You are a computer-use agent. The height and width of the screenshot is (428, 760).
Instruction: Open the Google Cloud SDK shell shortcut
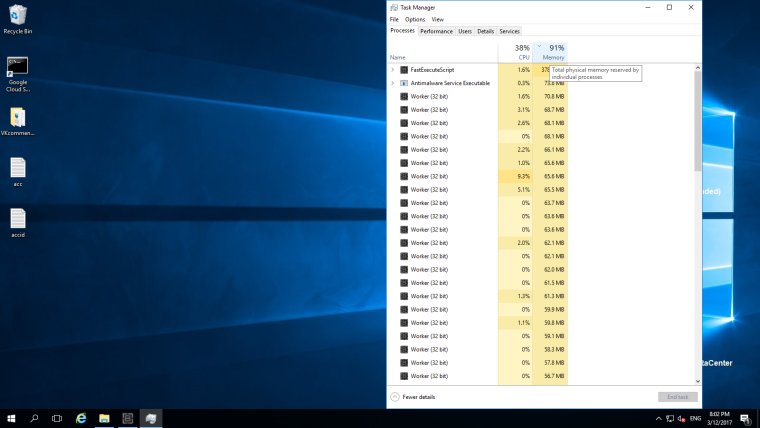point(18,68)
